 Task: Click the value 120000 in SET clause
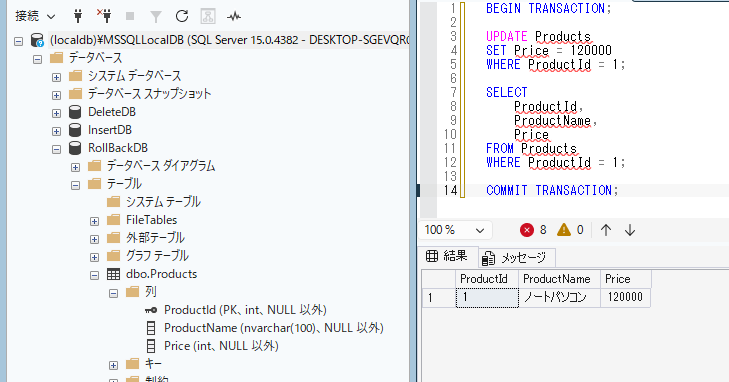point(591,50)
